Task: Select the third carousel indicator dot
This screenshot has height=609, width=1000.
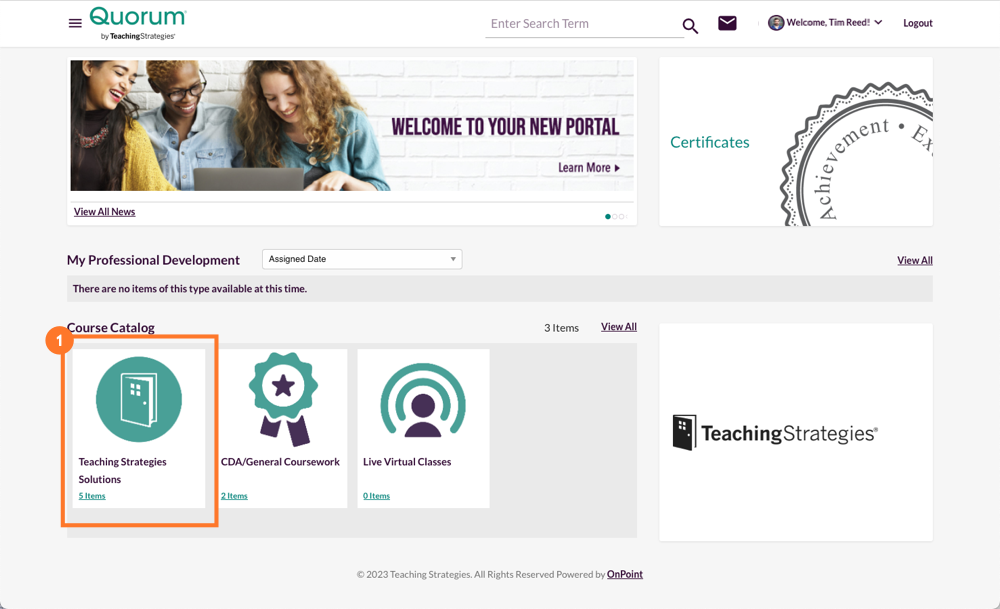Action: tap(622, 215)
